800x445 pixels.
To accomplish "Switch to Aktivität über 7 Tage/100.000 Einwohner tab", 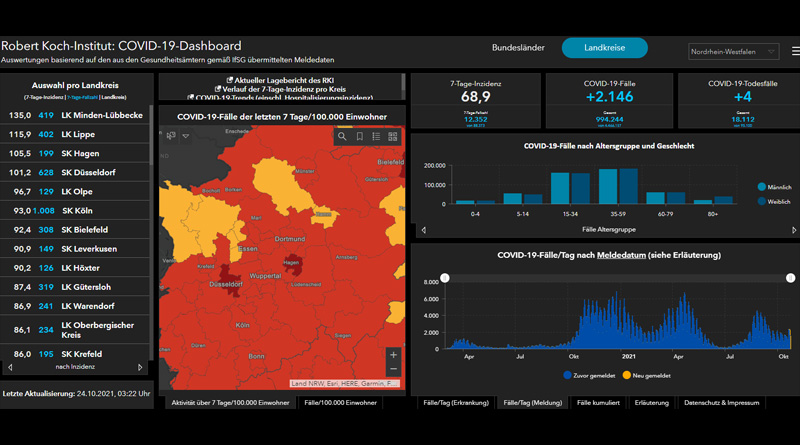I will pos(230,403).
